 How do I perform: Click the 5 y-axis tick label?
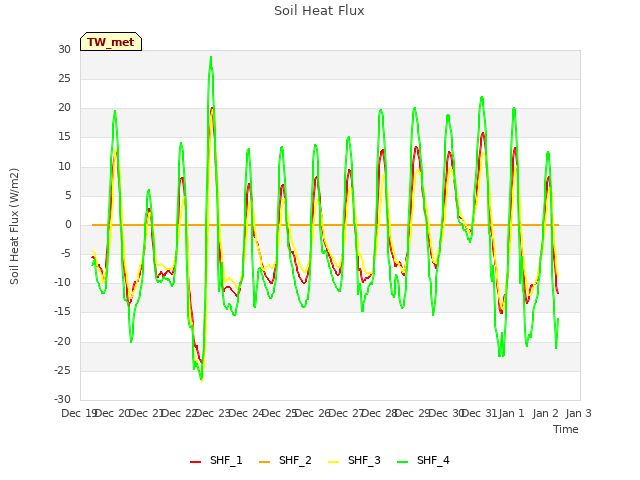tap(68, 195)
